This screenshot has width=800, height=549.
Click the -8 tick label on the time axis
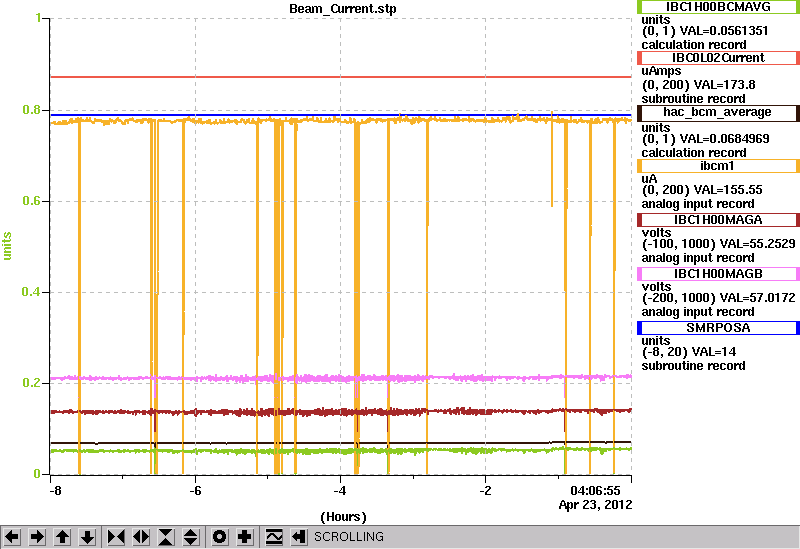[x=55, y=491]
